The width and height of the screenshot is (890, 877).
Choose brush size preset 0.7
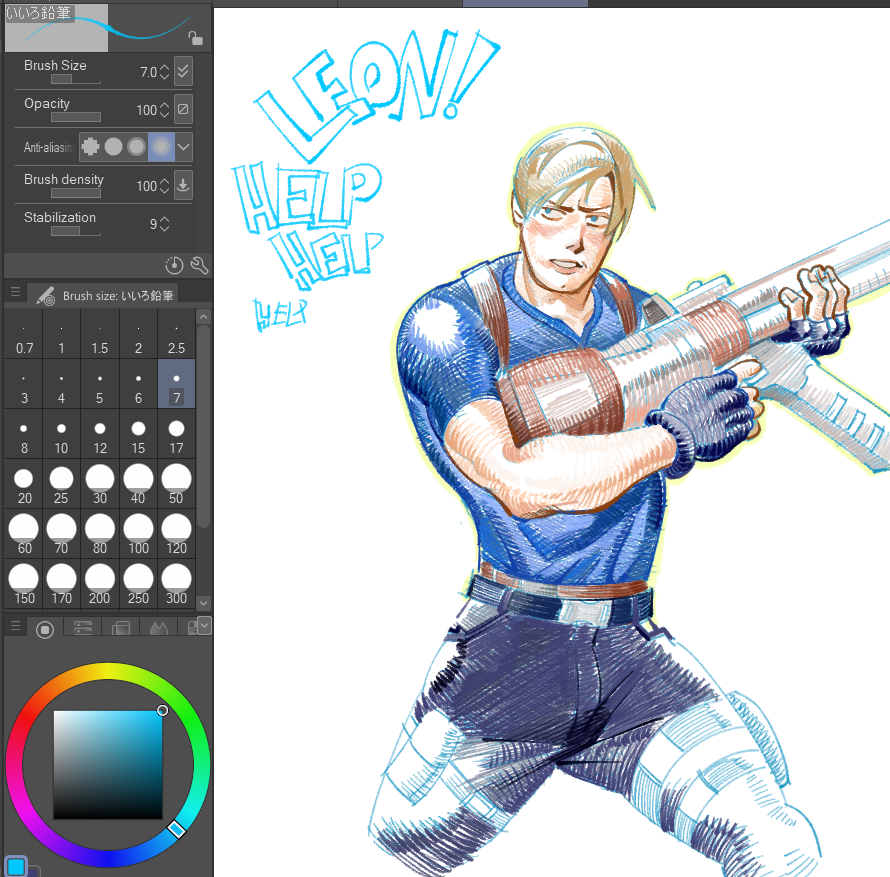pyautogui.click(x=24, y=335)
